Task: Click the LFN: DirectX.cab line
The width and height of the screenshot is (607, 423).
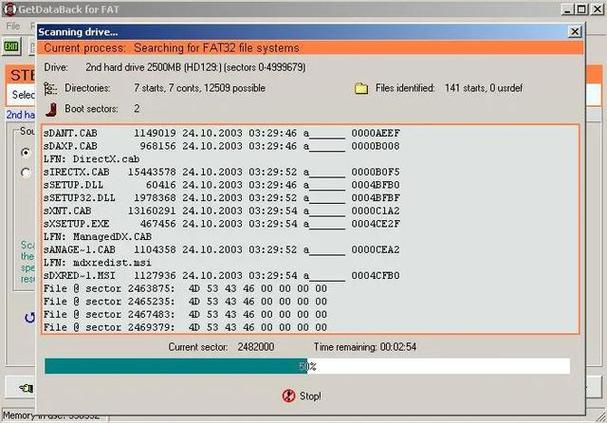Action: pos(91,159)
